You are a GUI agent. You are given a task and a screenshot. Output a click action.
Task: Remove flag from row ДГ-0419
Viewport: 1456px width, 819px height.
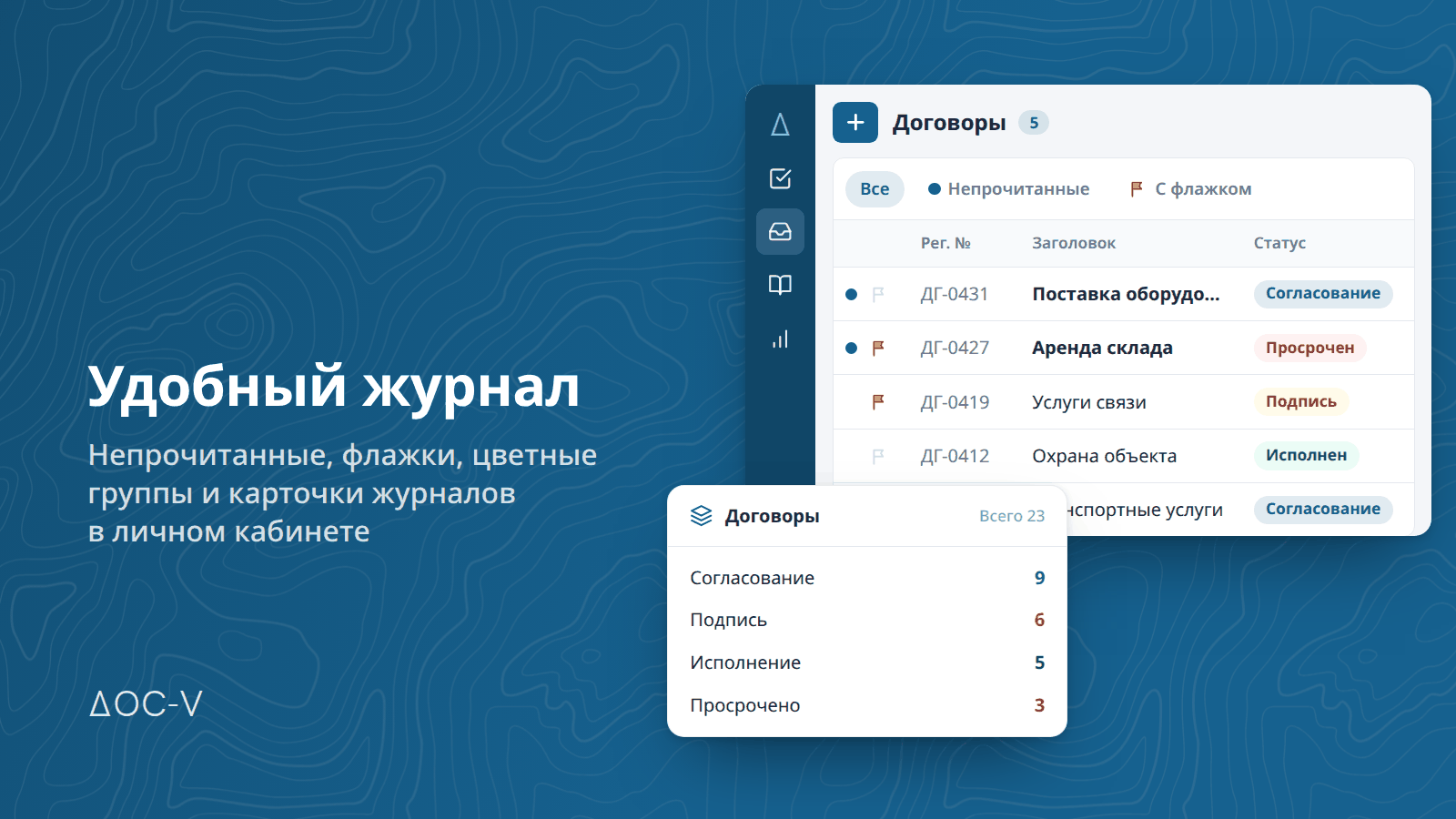pyautogui.click(x=878, y=401)
